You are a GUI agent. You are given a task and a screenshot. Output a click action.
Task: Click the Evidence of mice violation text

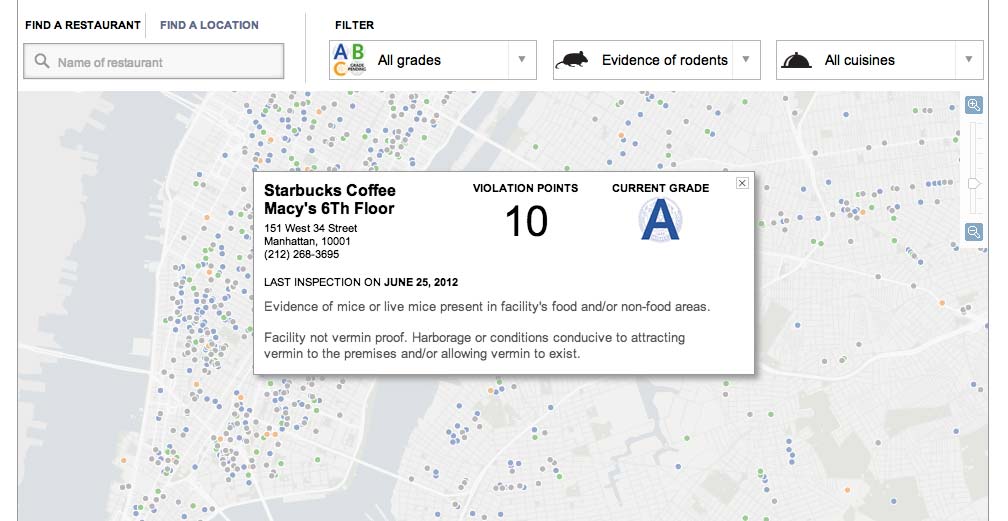click(x=487, y=307)
